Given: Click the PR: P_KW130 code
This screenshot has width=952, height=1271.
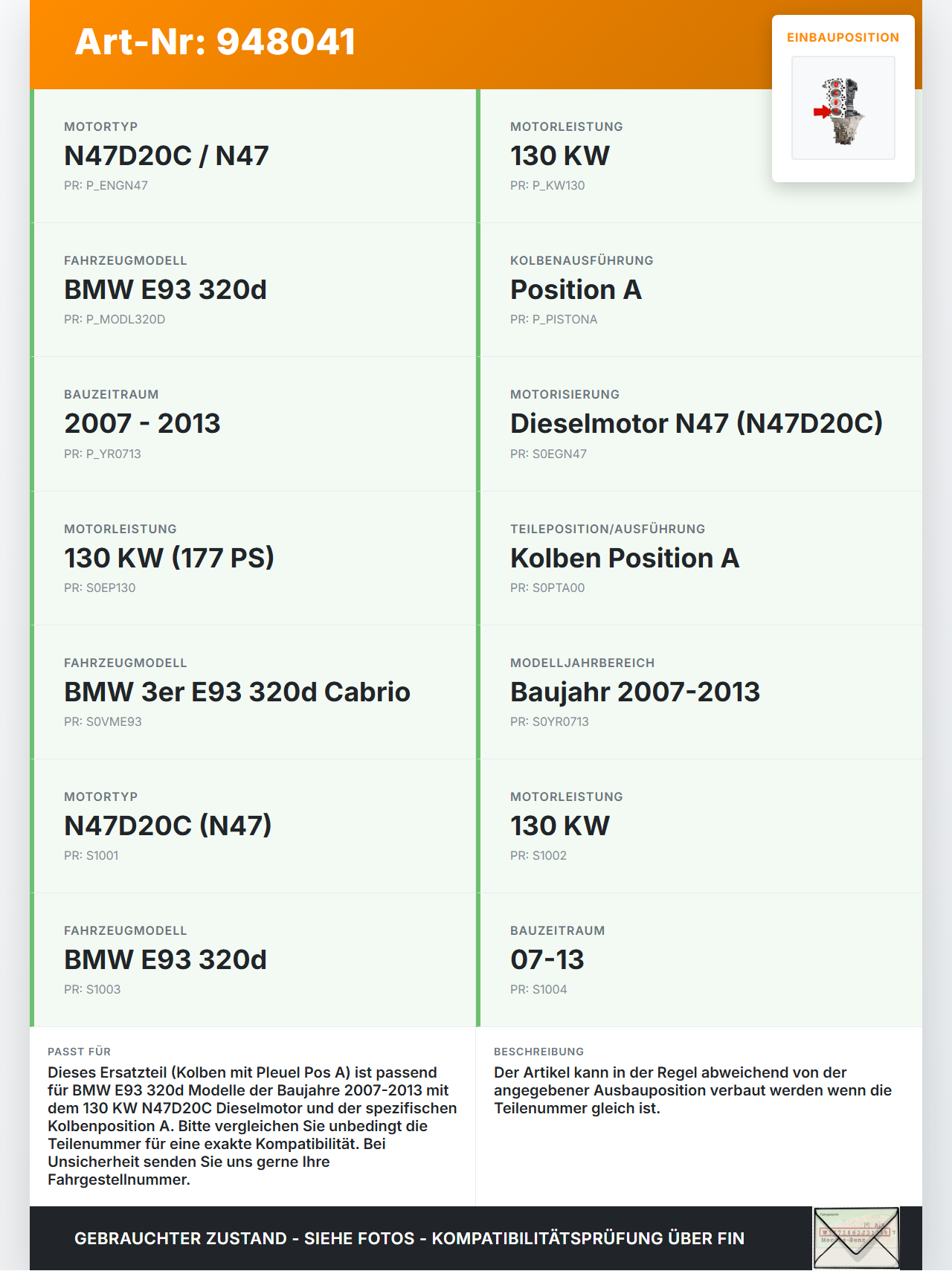Looking at the screenshot, I should [x=547, y=186].
